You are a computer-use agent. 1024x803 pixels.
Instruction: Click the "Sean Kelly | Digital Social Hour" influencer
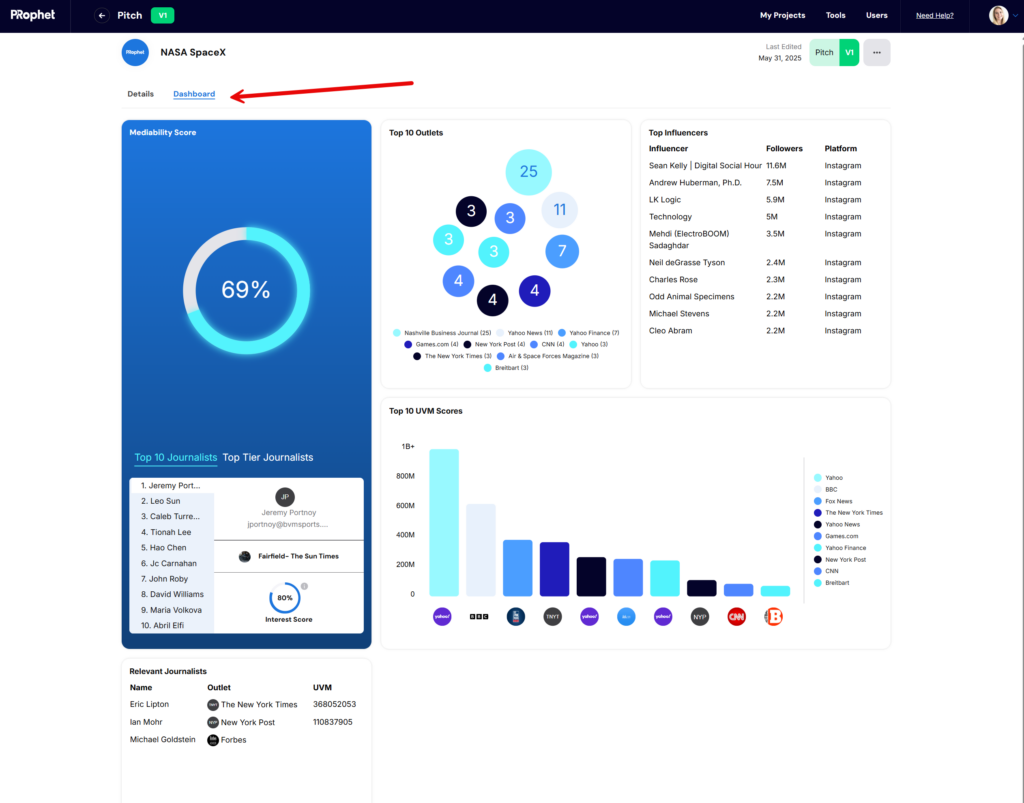(705, 166)
